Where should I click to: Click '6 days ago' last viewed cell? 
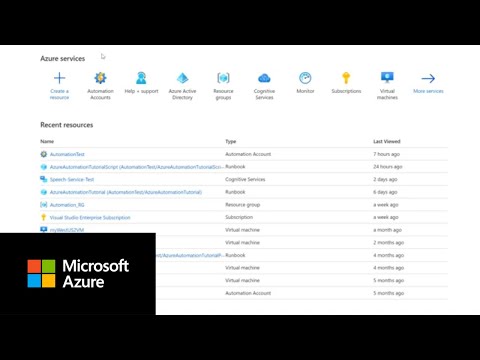(385, 192)
